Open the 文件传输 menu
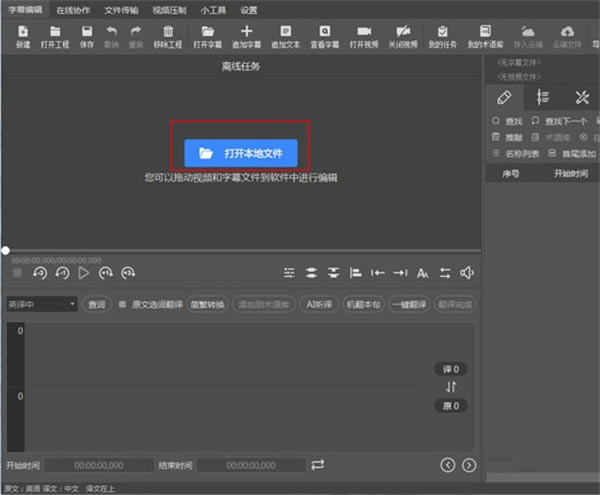Image resolution: width=600 pixels, height=495 pixels. point(121,10)
